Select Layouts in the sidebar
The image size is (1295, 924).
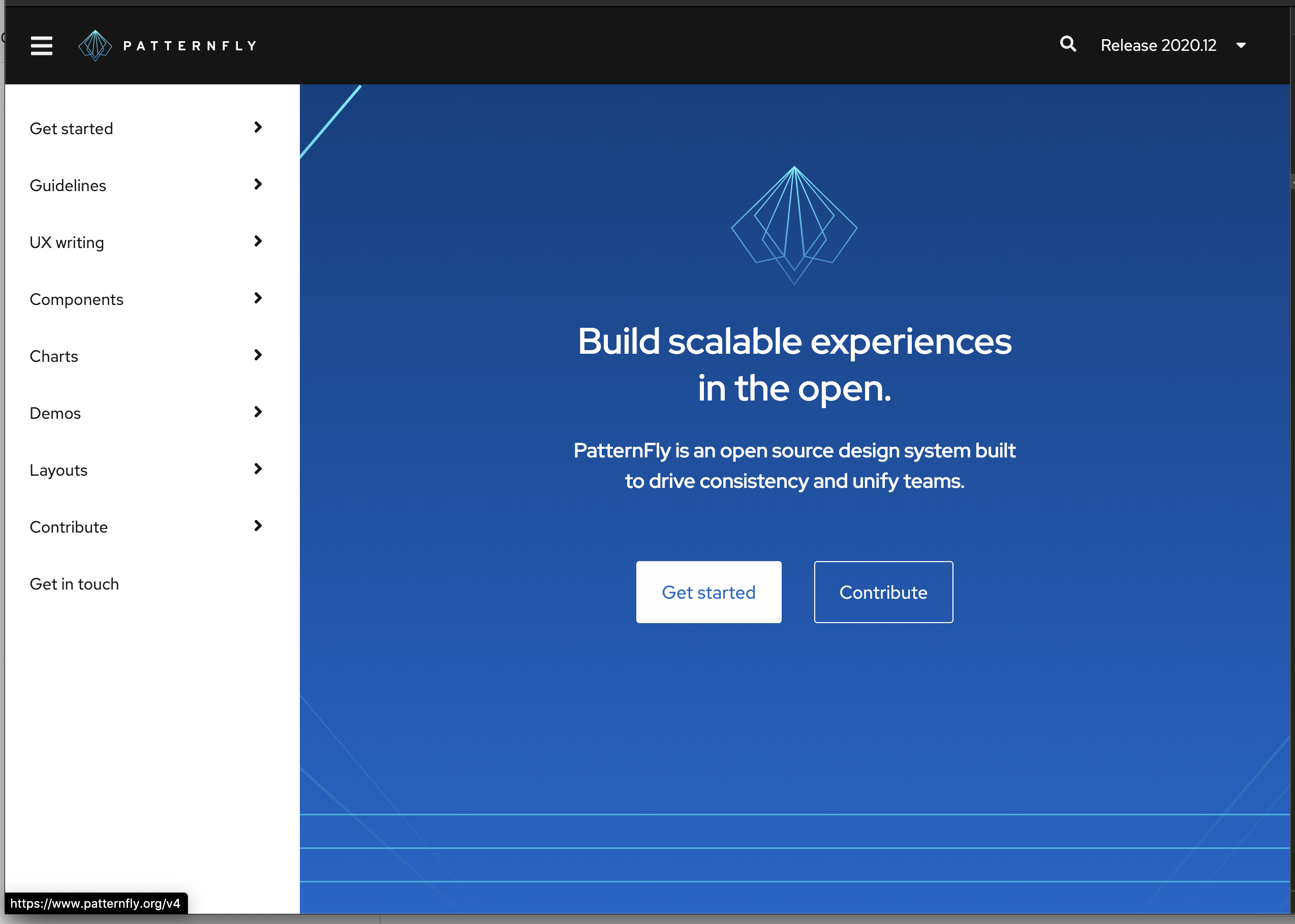(58, 470)
